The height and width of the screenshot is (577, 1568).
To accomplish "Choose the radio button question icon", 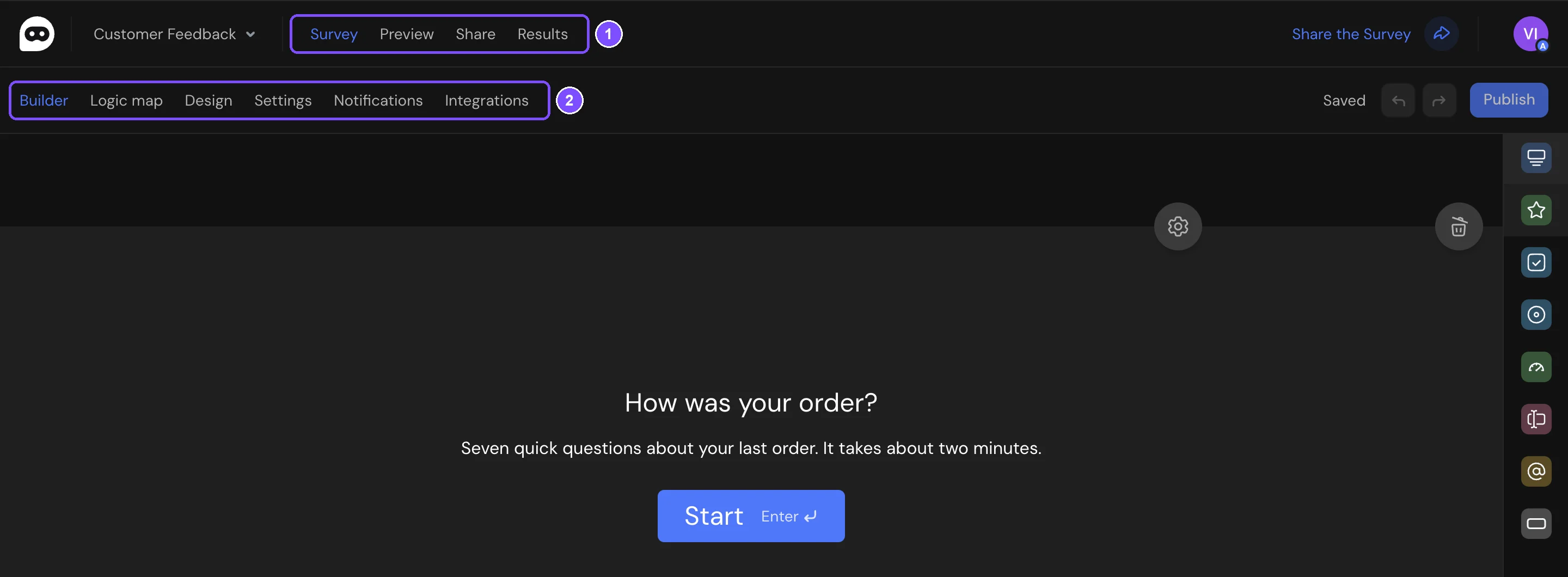I will click(1536, 315).
